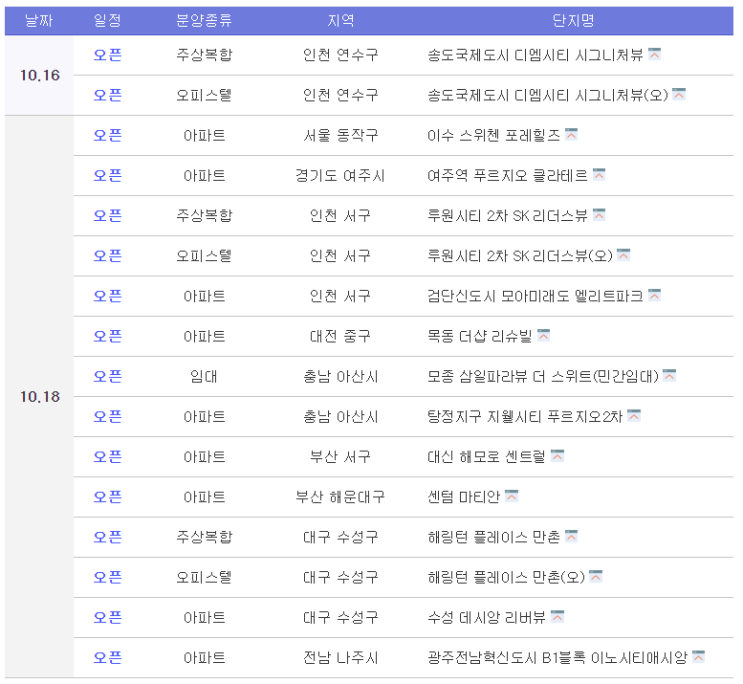This screenshot has height=684, width=743.
Task: Click the 날짜 column header
Action: pos(39,20)
